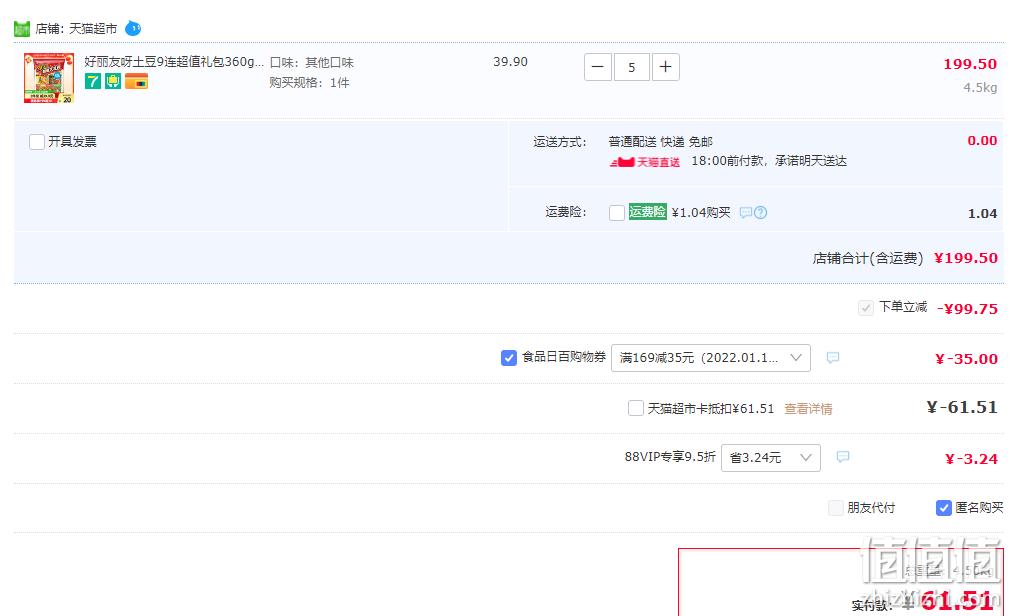The height and width of the screenshot is (616, 1010).
Task: Open the blue Wangwang chat icon
Action: pos(133,28)
